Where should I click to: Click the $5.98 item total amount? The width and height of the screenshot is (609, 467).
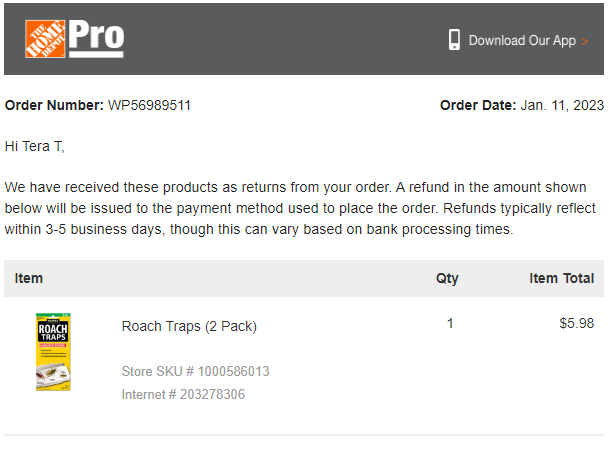click(x=577, y=323)
